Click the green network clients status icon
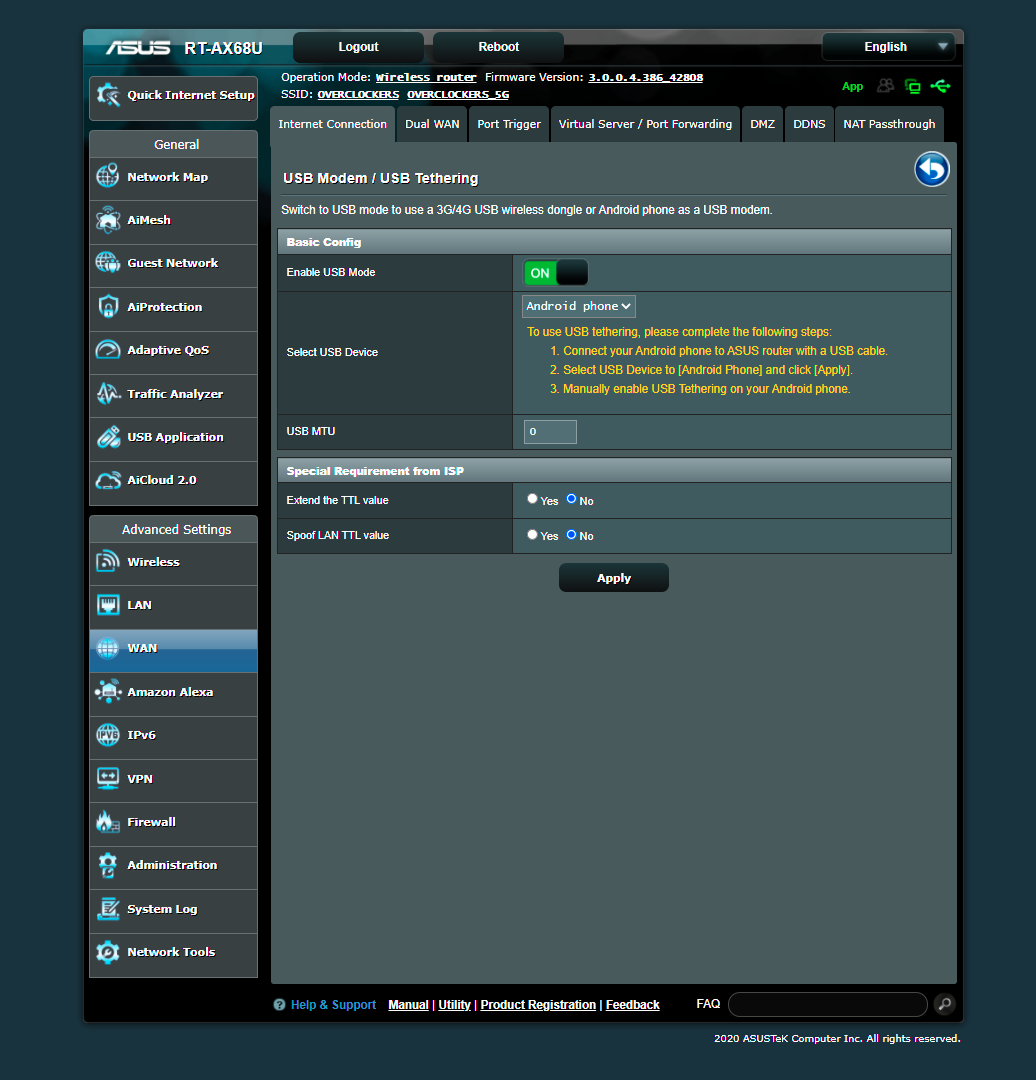1036x1080 pixels. click(x=913, y=86)
